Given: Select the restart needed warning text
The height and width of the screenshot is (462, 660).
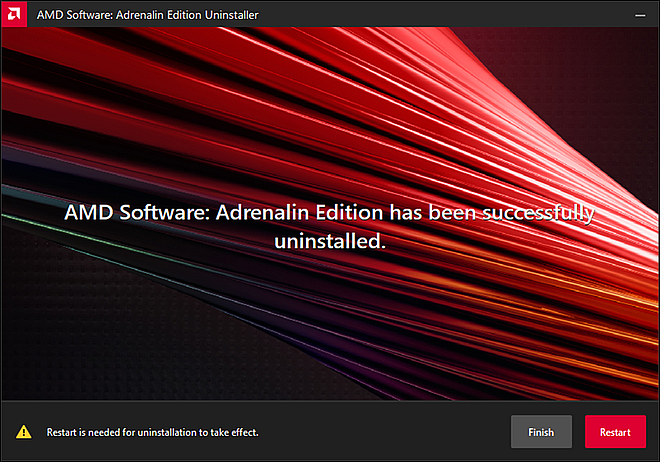Looking at the screenshot, I should (x=153, y=432).
